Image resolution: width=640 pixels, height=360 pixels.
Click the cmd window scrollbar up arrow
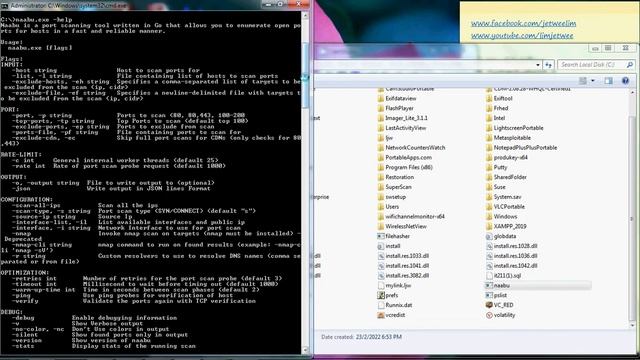click(x=305, y=15)
